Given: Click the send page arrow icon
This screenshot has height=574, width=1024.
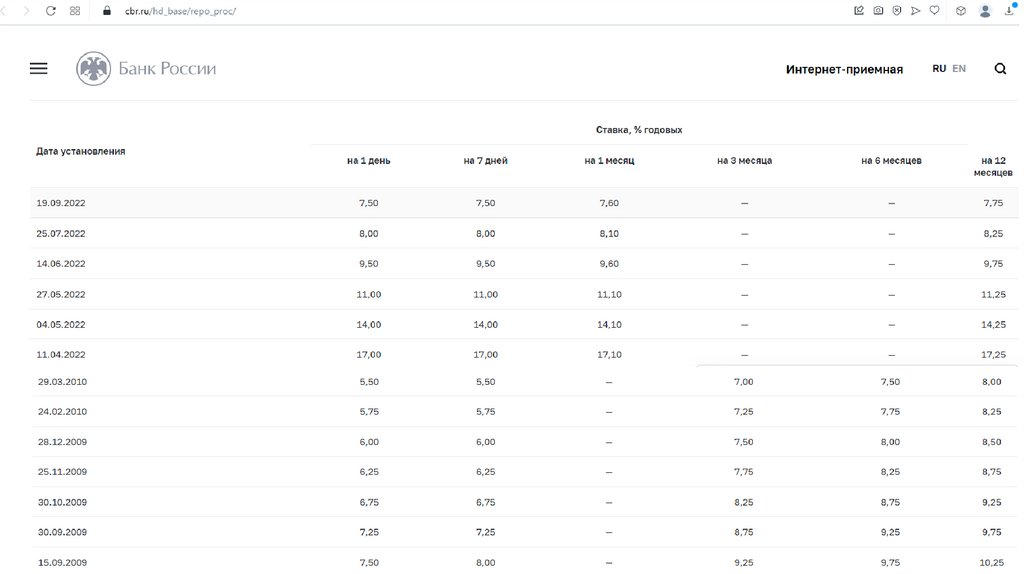Looking at the screenshot, I should (916, 11).
